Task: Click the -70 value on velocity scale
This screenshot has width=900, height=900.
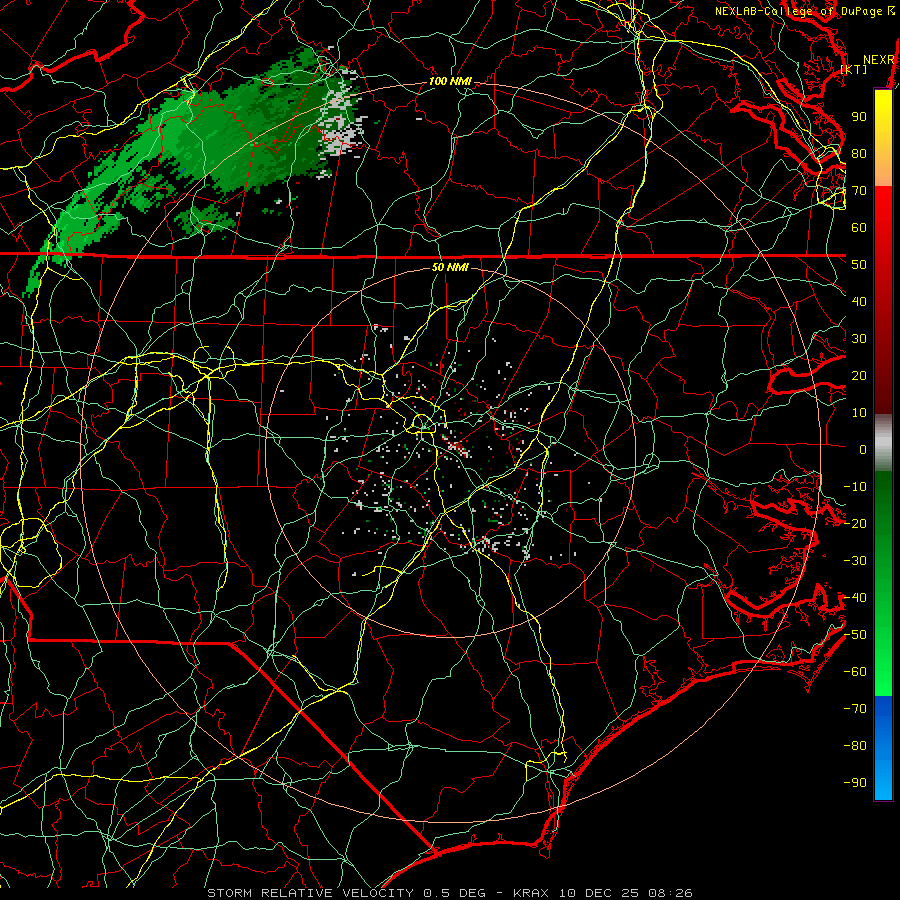Action: pos(855,709)
